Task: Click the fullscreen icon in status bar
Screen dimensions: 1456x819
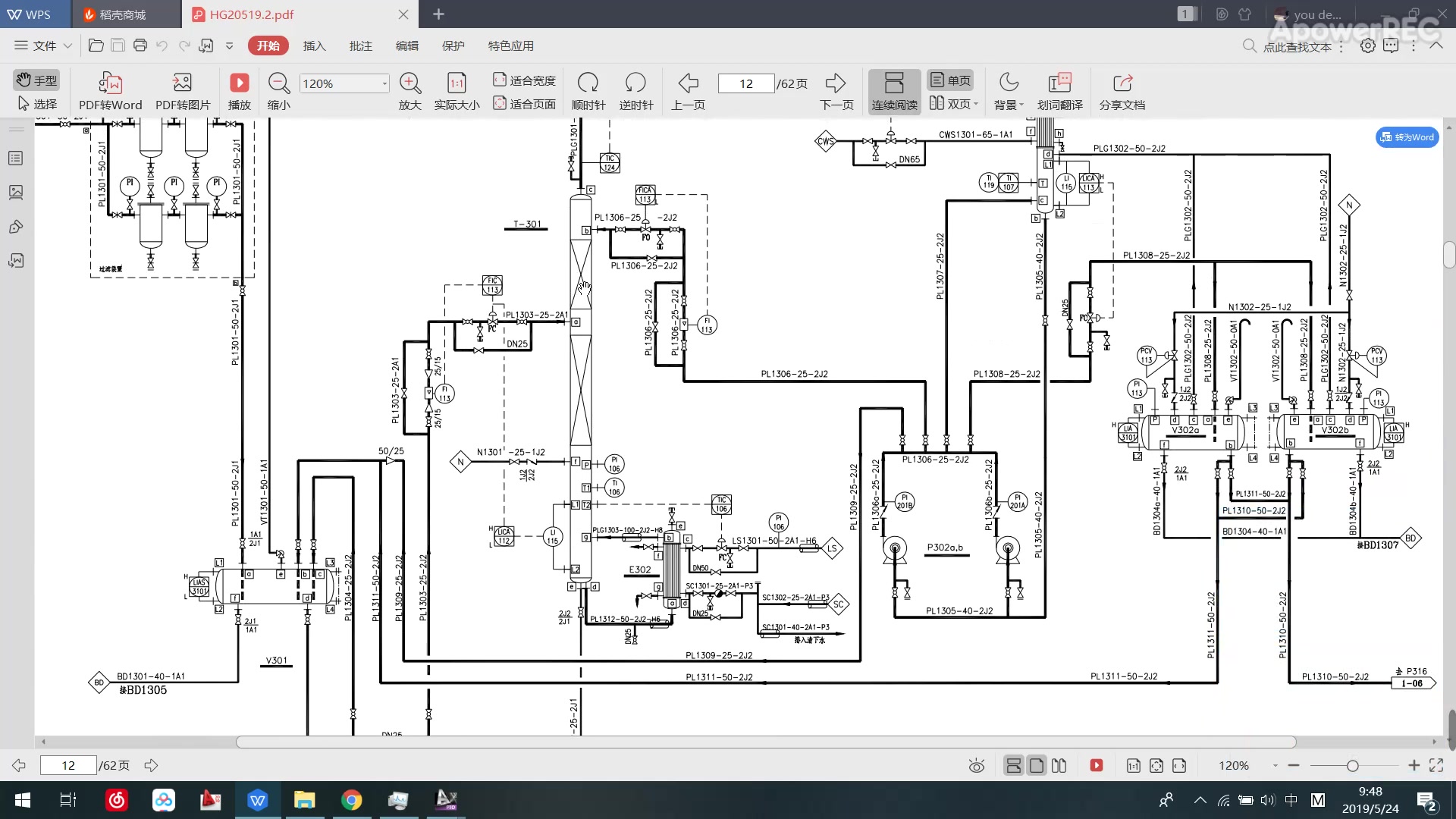Action: coord(1436,766)
